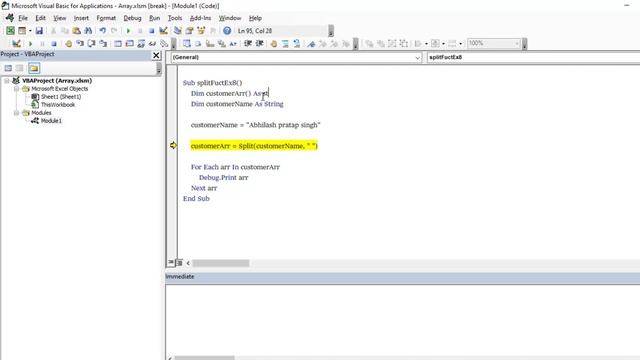Toggle Folders in the Project Explorer
This screenshot has height=360, width=640.
click(34, 68)
